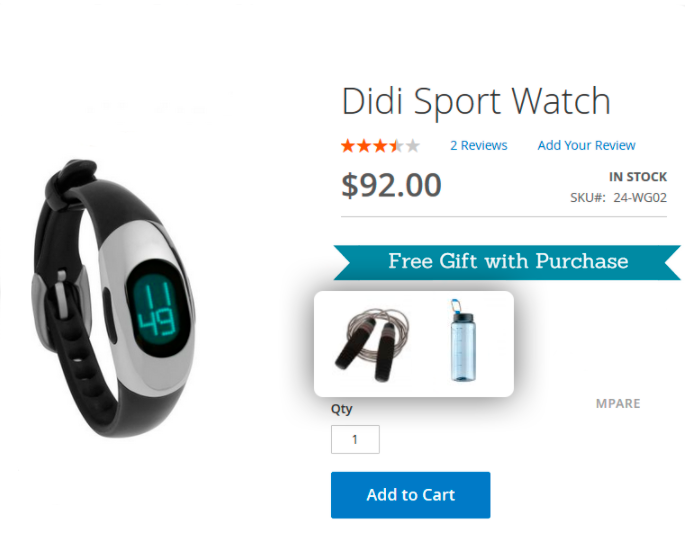Click the star rating summary

click(380, 145)
